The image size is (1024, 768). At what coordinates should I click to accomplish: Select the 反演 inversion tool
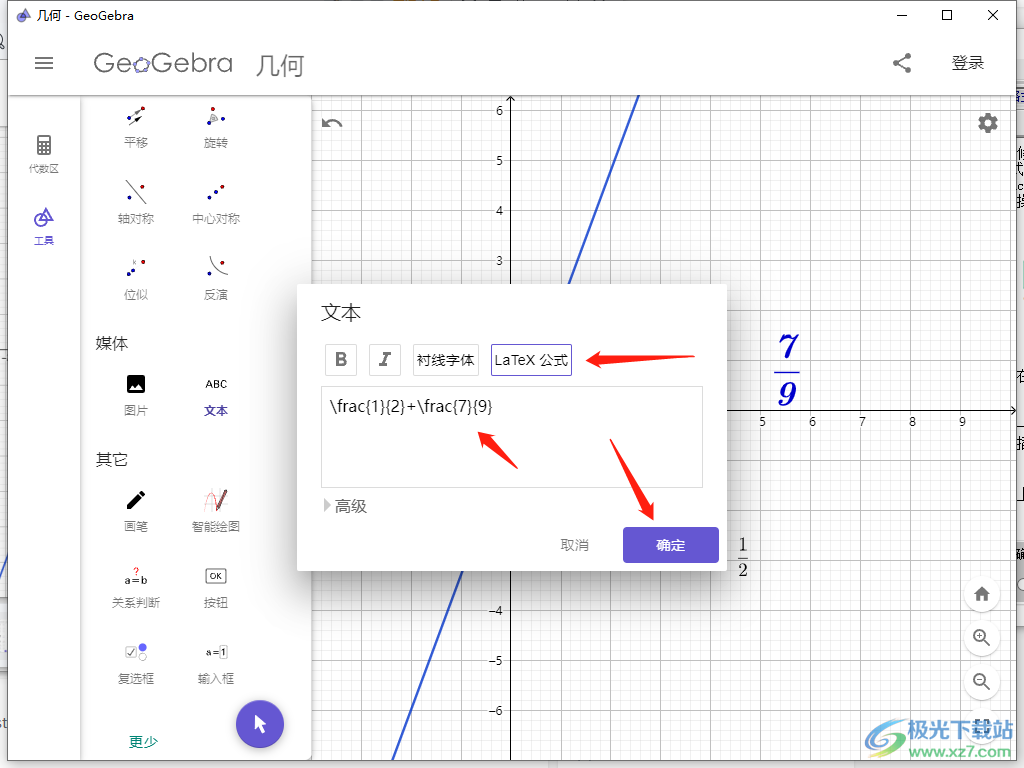216,279
